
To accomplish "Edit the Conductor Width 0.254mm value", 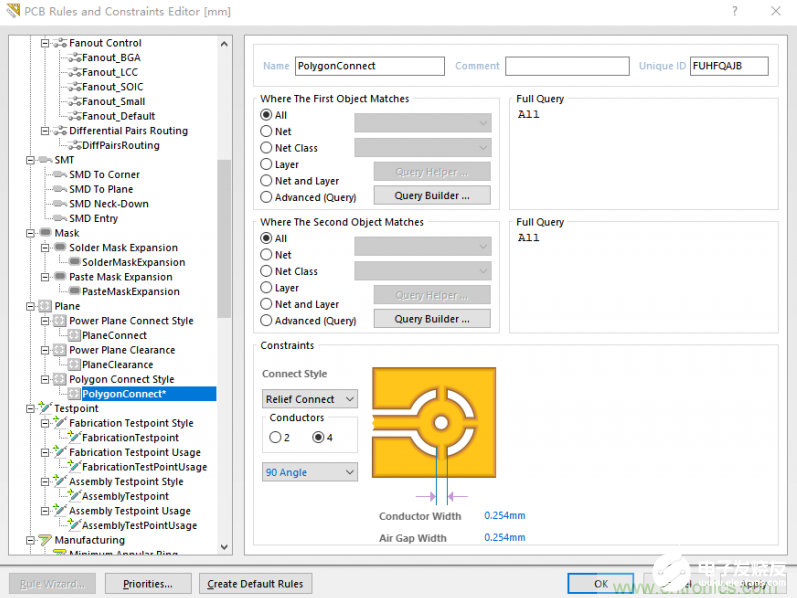I will click(x=505, y=516).
